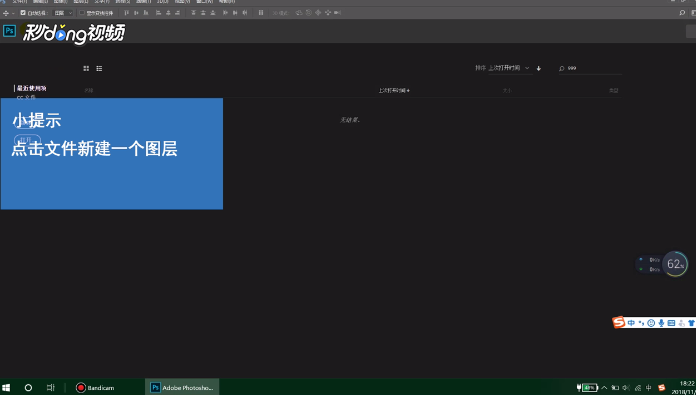Click the 62% performance monitor widget
Image resolution: width=696 pixels, height=395 pixels.
click(675, 264)
